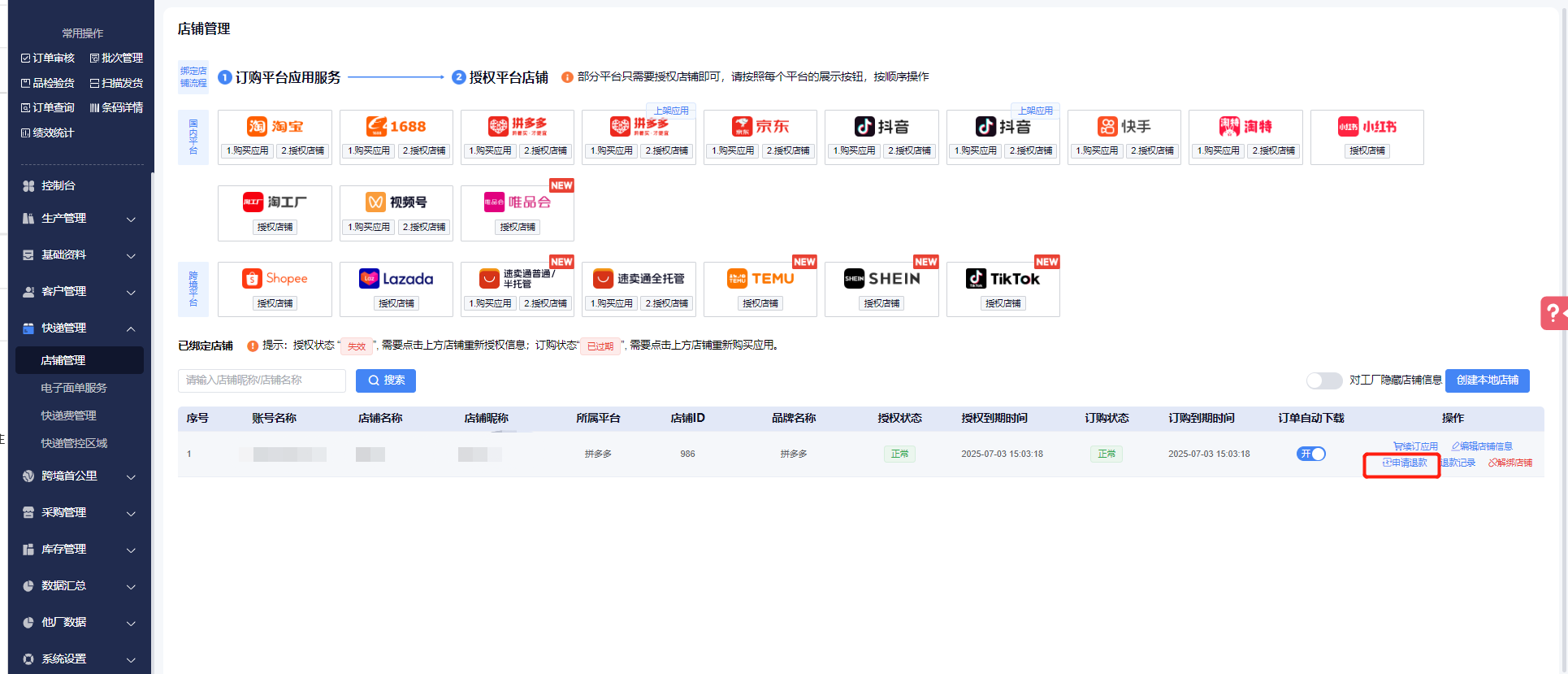Collapse the 快递管理 menu chevron

[131, 328]
